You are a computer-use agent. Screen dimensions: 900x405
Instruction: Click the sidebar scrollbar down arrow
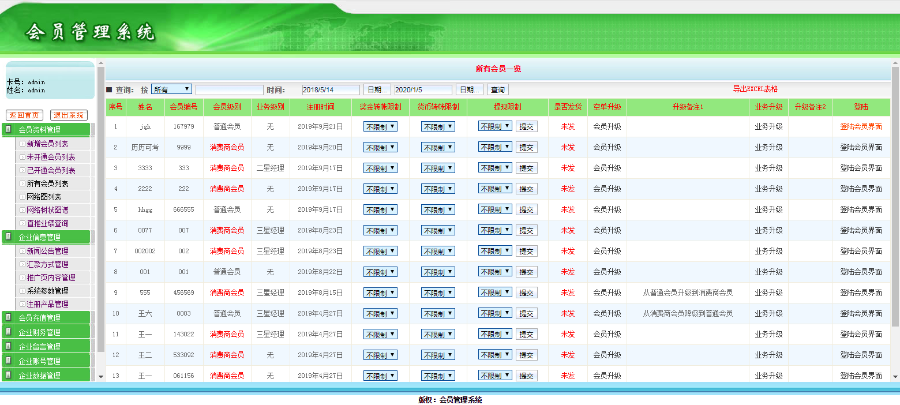(101, 376)
